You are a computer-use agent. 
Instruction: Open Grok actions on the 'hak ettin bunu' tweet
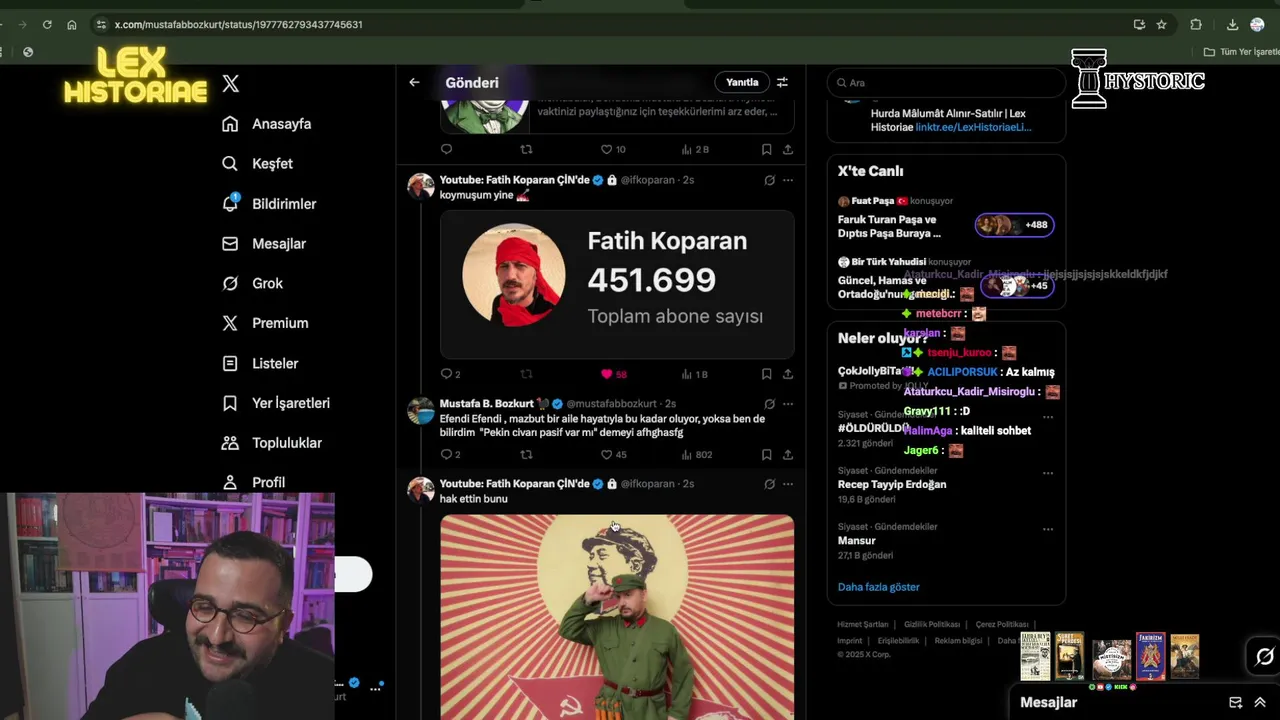769,484
